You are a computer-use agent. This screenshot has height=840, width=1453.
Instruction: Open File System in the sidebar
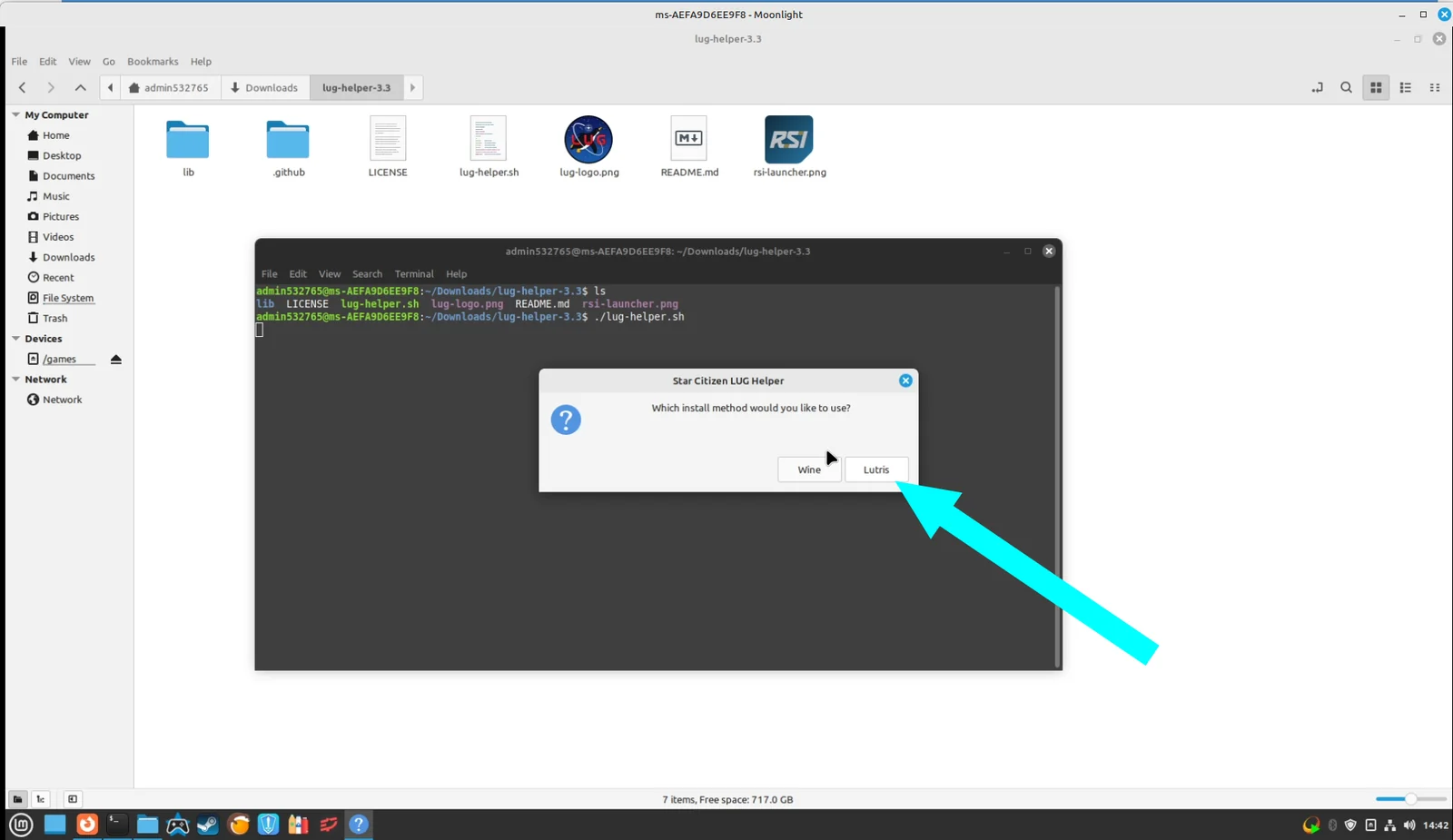[x=67, y=298]
